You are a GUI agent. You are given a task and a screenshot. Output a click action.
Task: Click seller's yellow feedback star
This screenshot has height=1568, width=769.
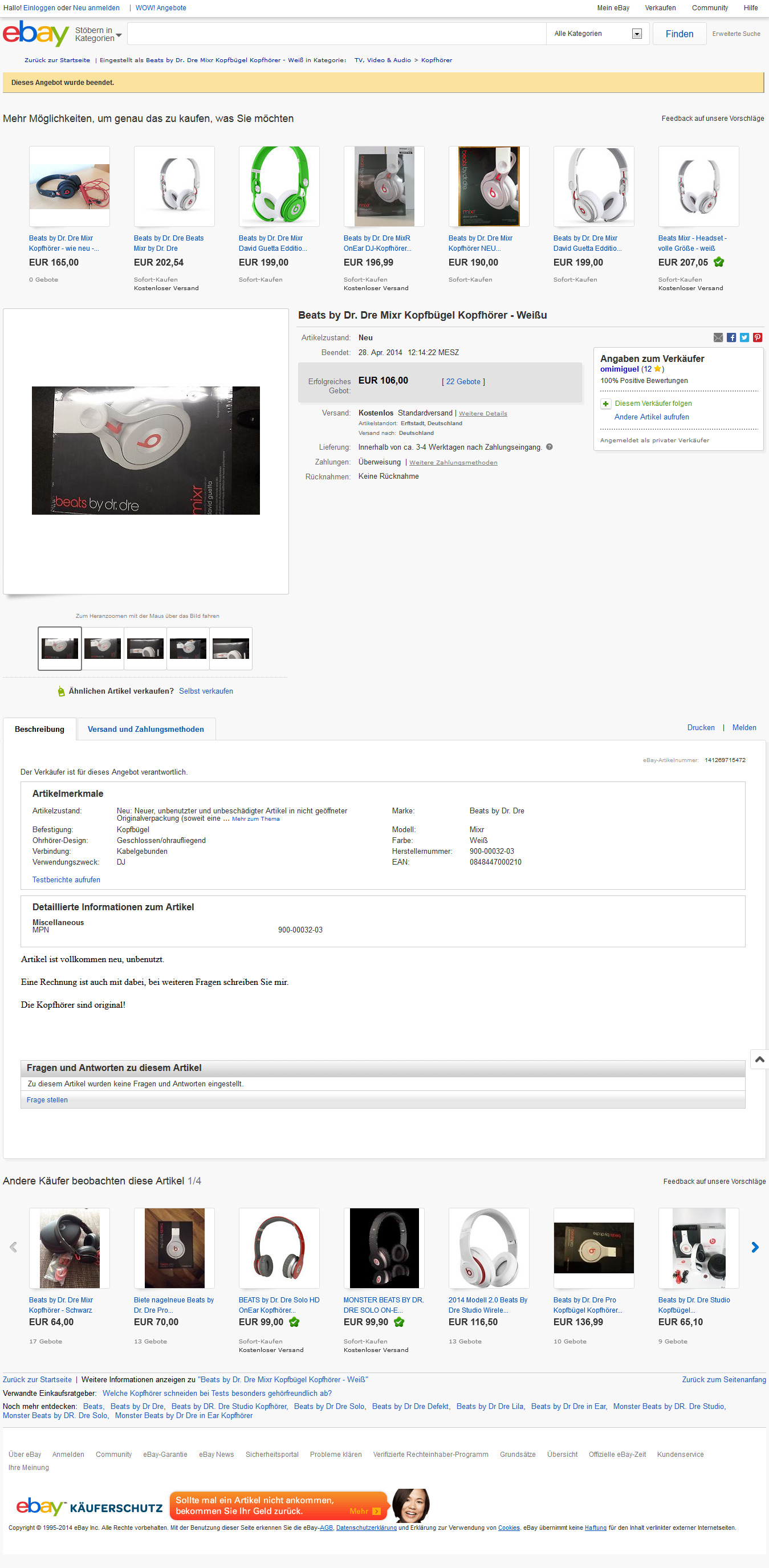657,369
